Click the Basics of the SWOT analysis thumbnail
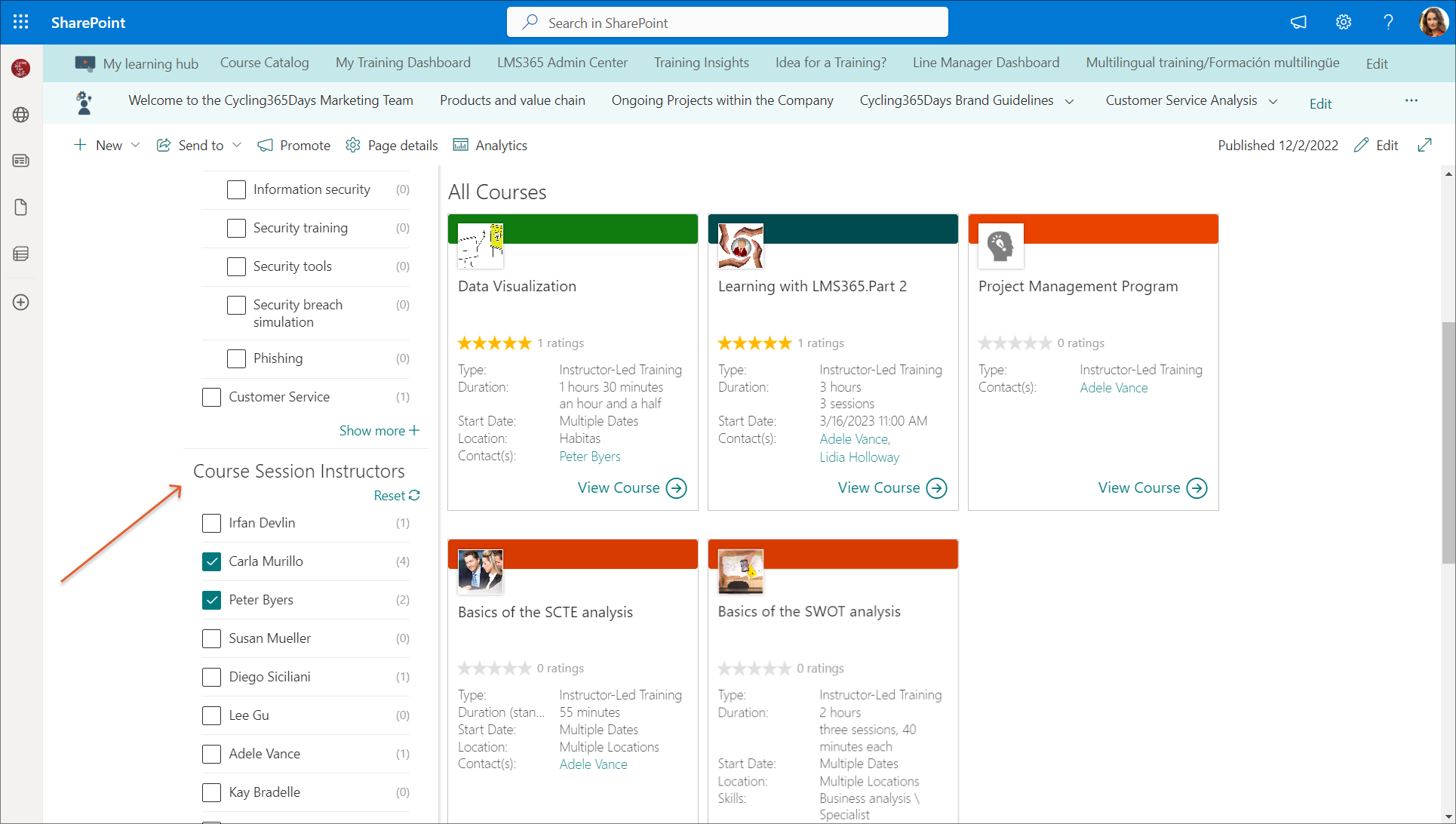The image size is (1456, 824). 741,571
